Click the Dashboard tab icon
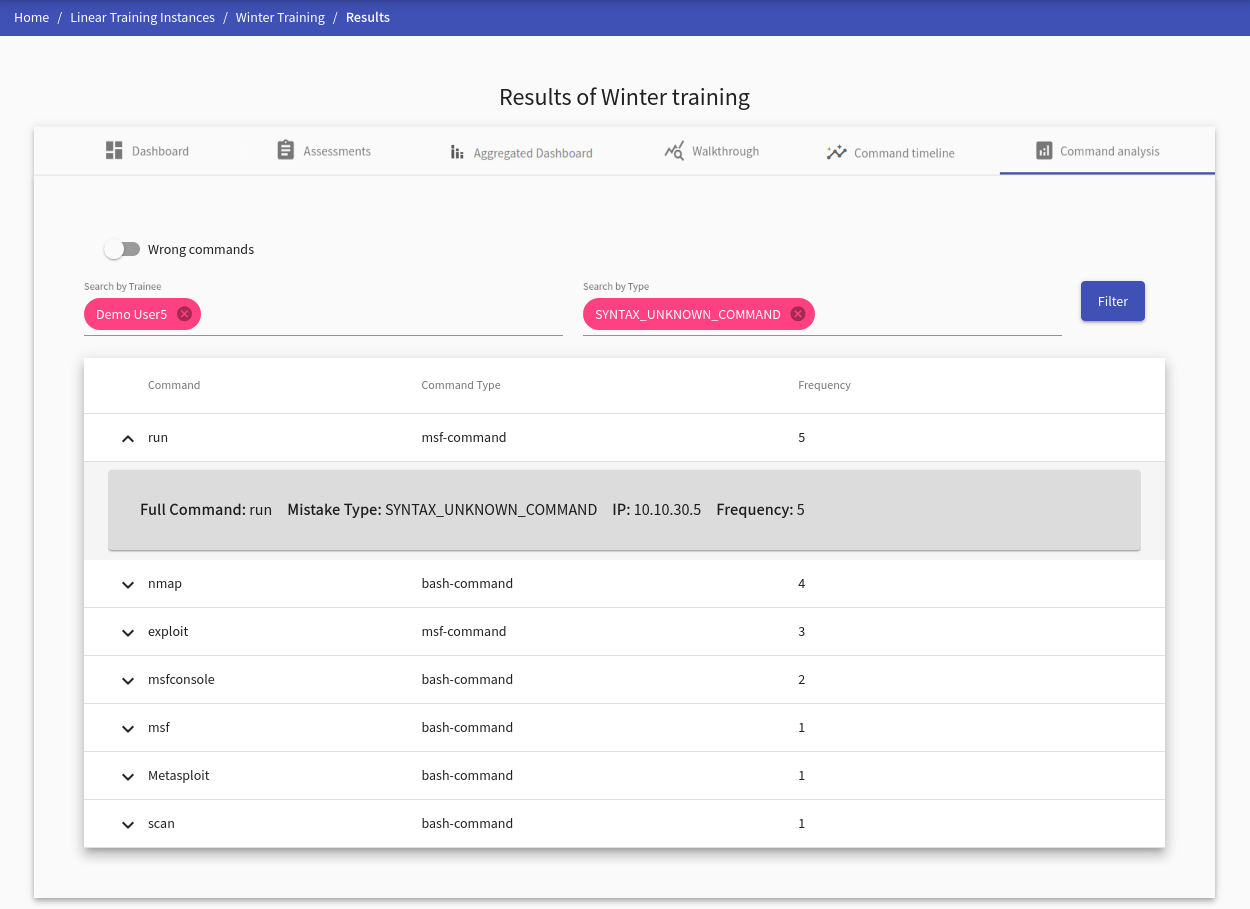The height and width of the screenshot is (909, 1250). pos(114,150)
